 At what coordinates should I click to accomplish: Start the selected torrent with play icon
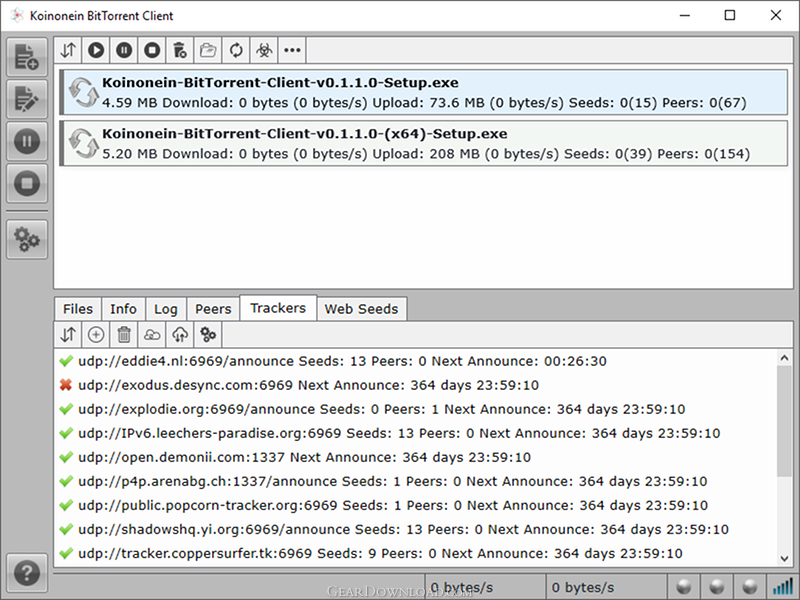pyautogui.click(x=96, y=50)
